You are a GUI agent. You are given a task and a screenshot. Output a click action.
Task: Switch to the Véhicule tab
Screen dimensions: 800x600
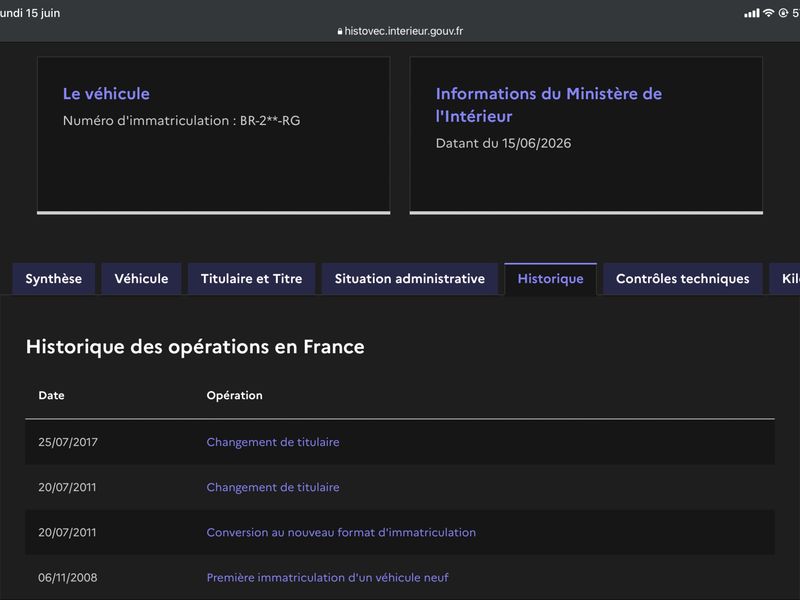click(x=141, y=279)
